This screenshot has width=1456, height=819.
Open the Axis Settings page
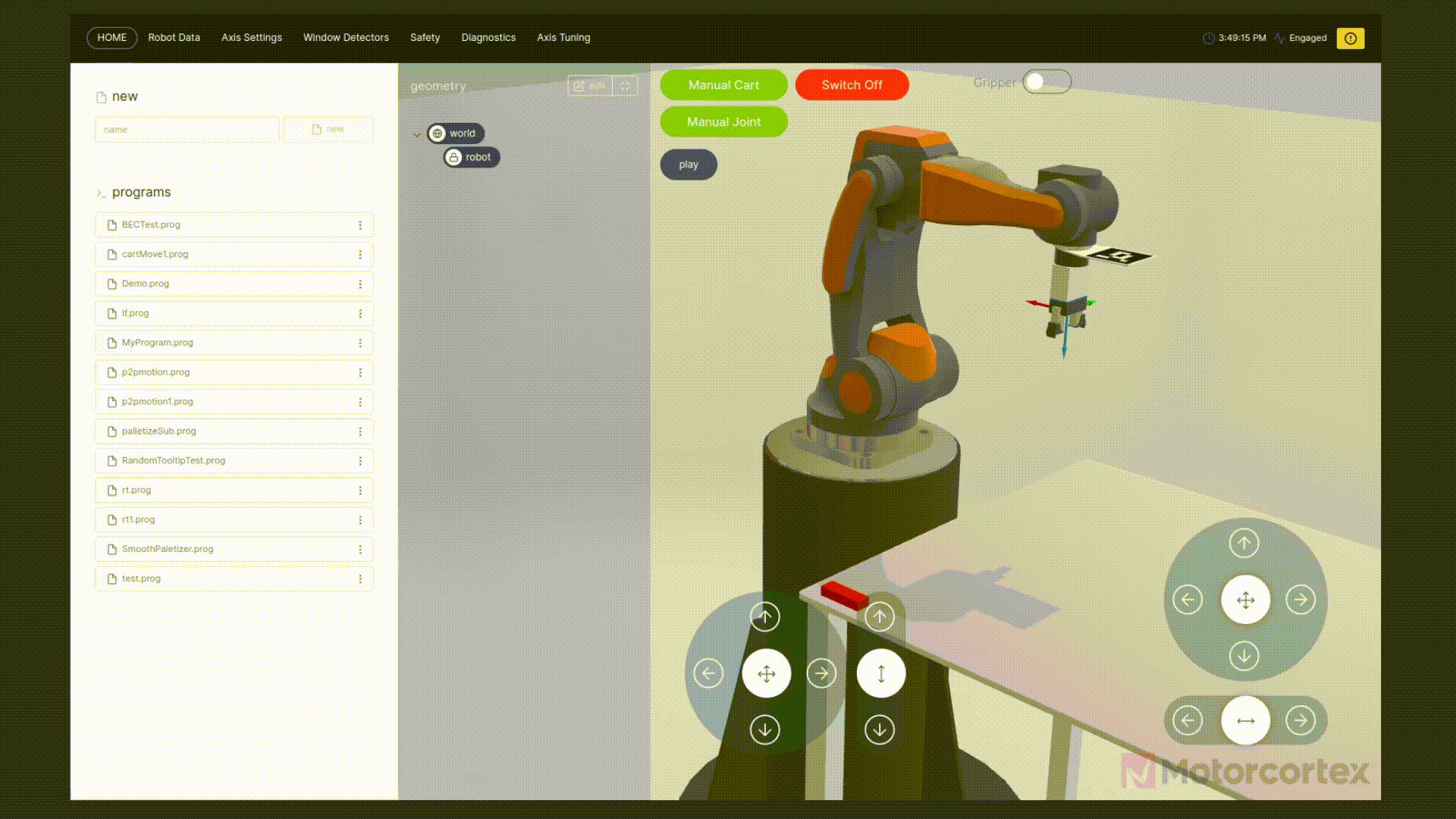click(251, 37)
